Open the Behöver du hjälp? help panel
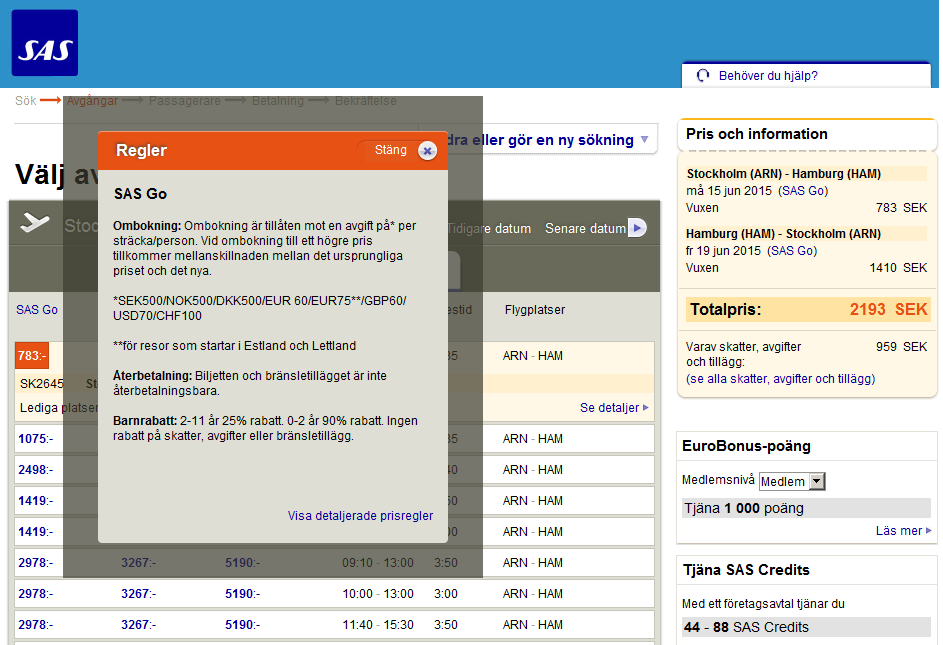943x645 pixels. point(806,76)
